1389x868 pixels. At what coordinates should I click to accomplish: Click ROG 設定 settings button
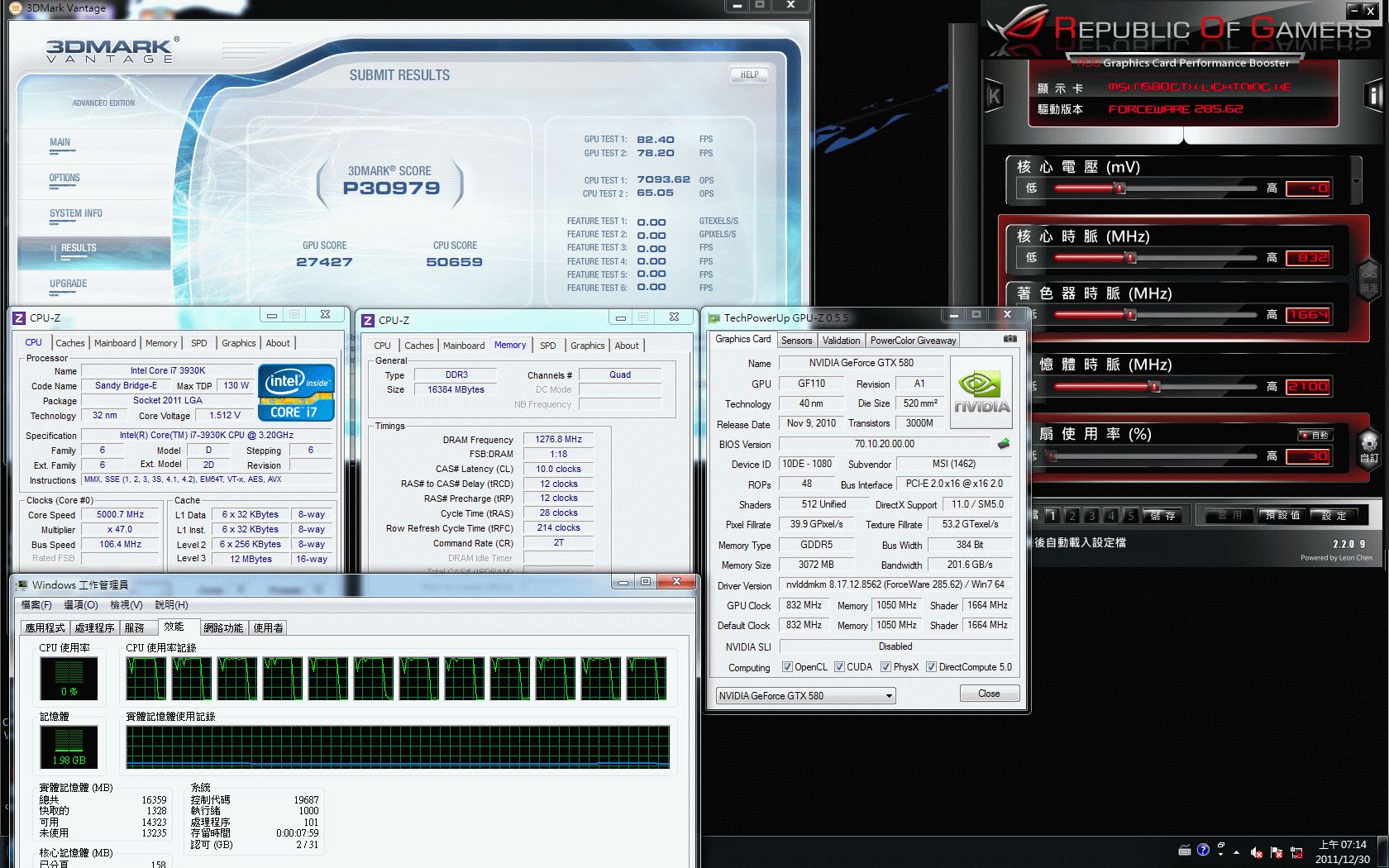(x=1334, y=515)
